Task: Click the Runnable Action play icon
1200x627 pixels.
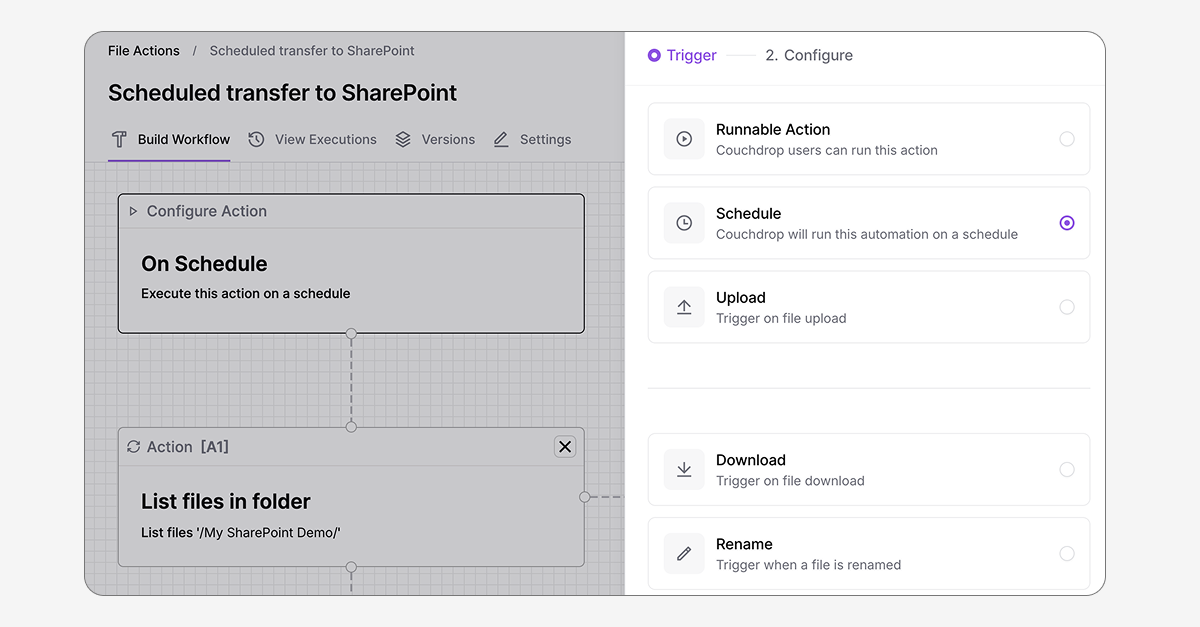Action: click(684, 139)
